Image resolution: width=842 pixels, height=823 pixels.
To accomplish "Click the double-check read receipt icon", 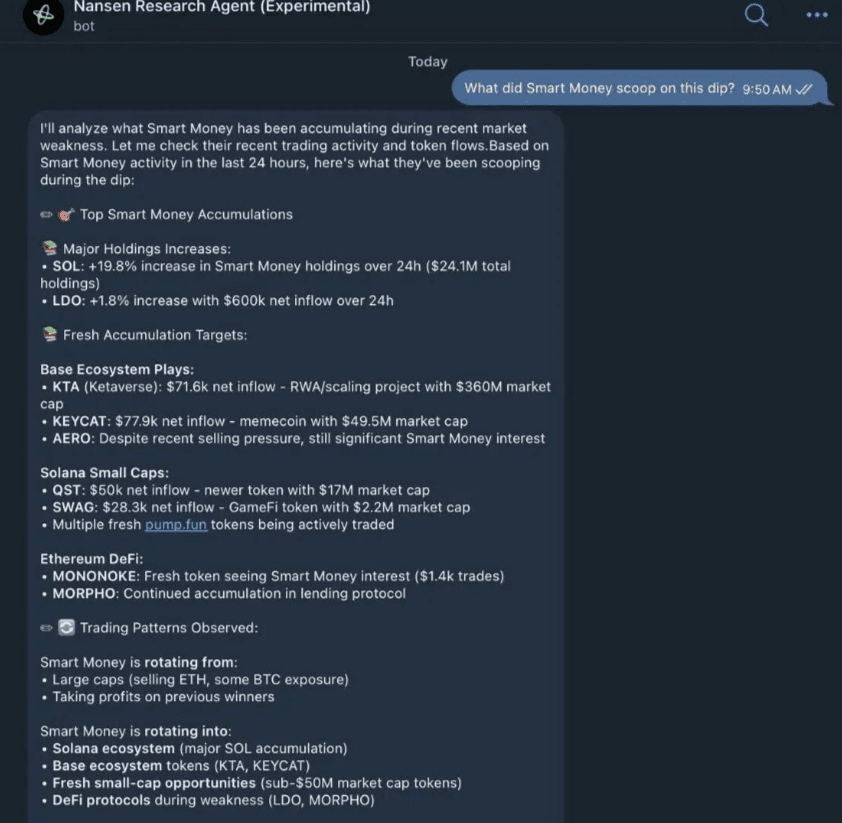I will tap(804, 89).
